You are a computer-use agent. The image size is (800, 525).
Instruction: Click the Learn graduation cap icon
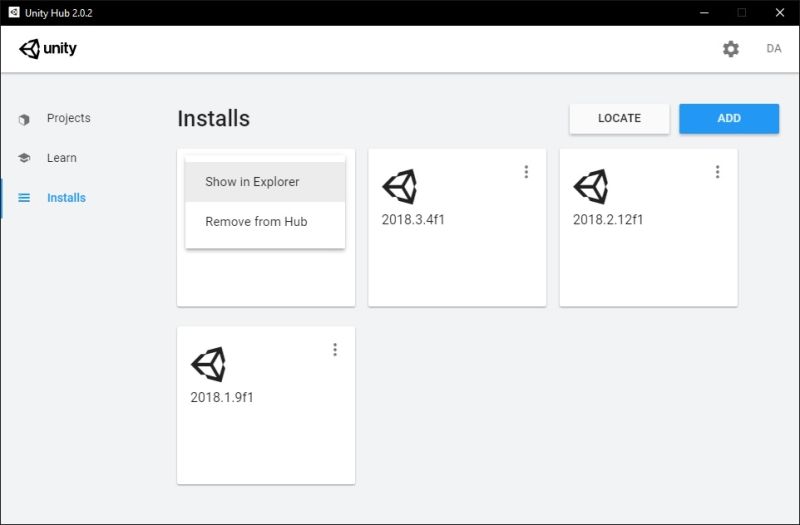tap(24, 158)
